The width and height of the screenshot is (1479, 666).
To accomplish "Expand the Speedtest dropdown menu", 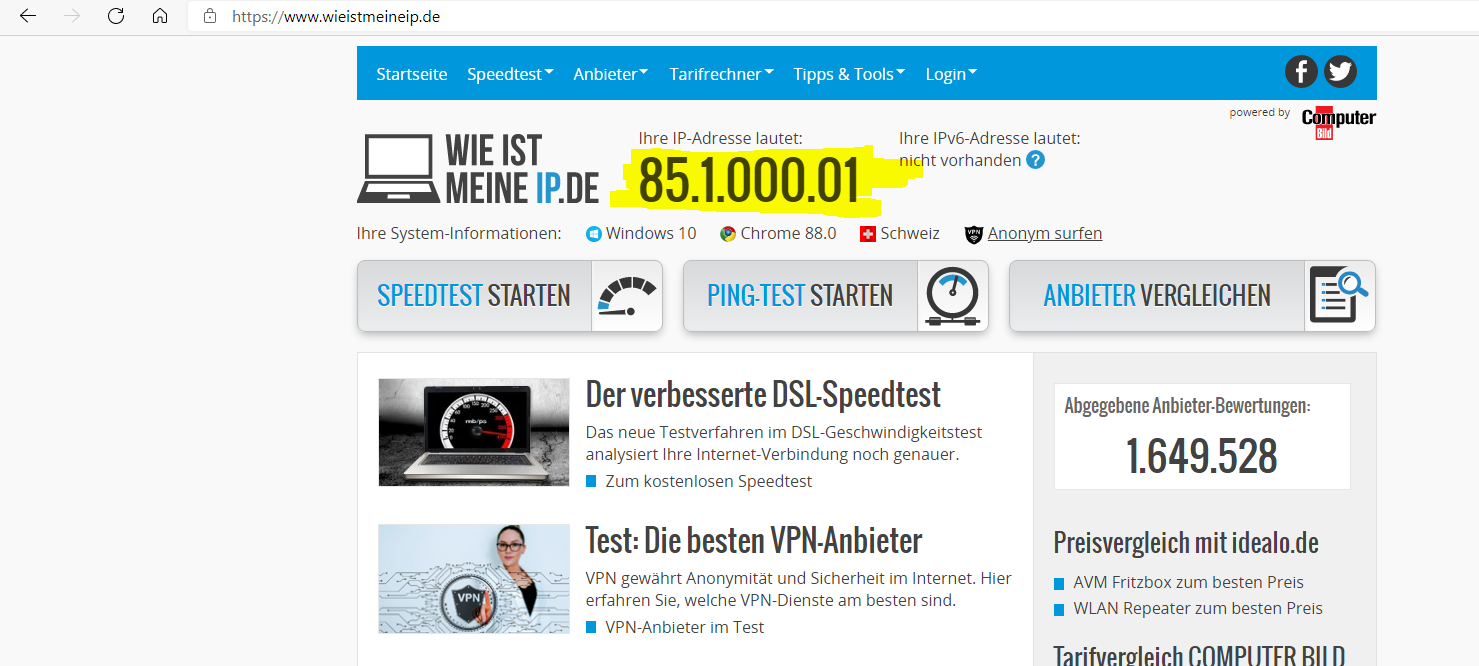I will point(510,74).
